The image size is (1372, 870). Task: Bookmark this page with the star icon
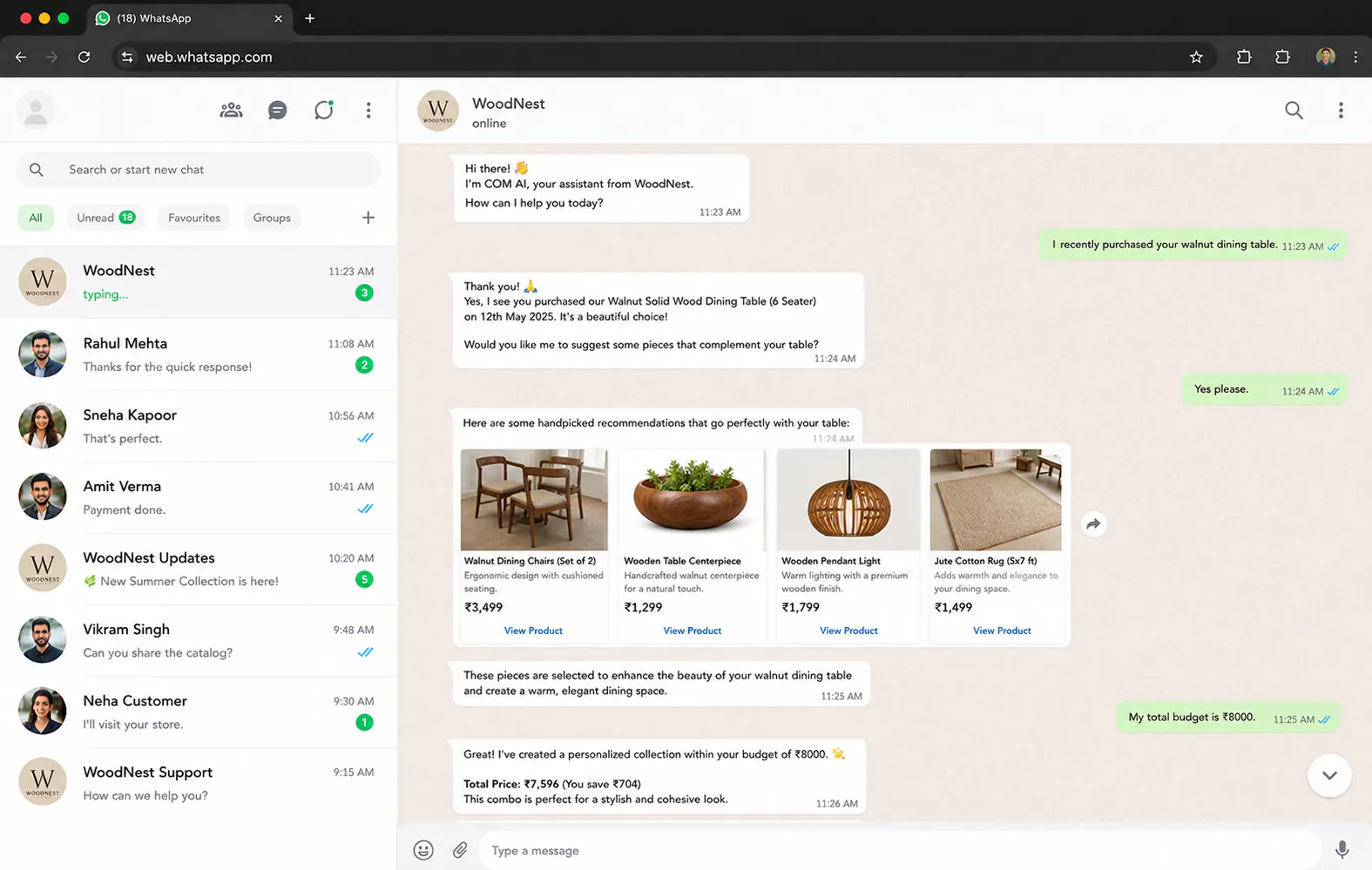(1196, 57)
